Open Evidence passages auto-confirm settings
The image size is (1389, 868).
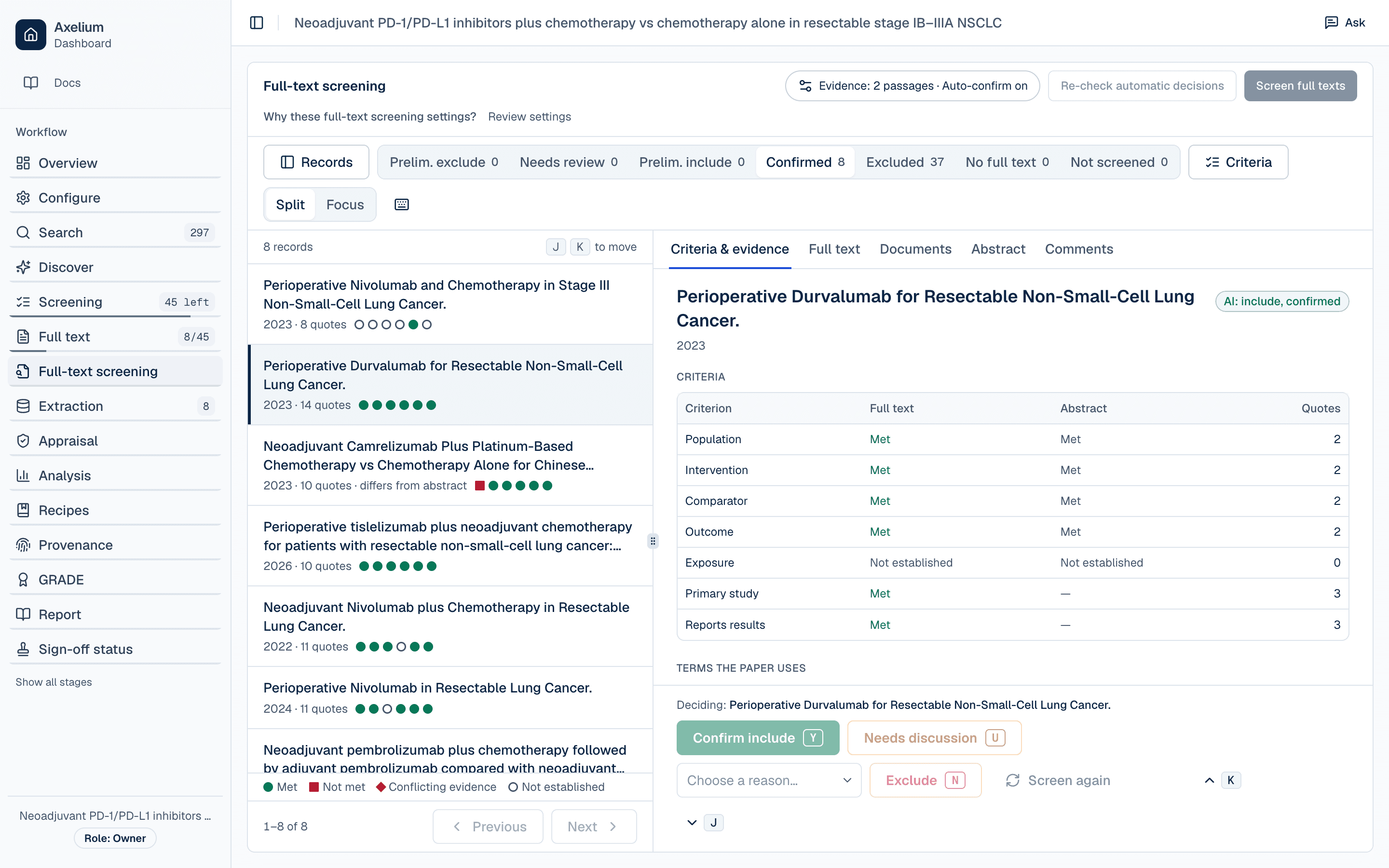(x=912, y=85)
